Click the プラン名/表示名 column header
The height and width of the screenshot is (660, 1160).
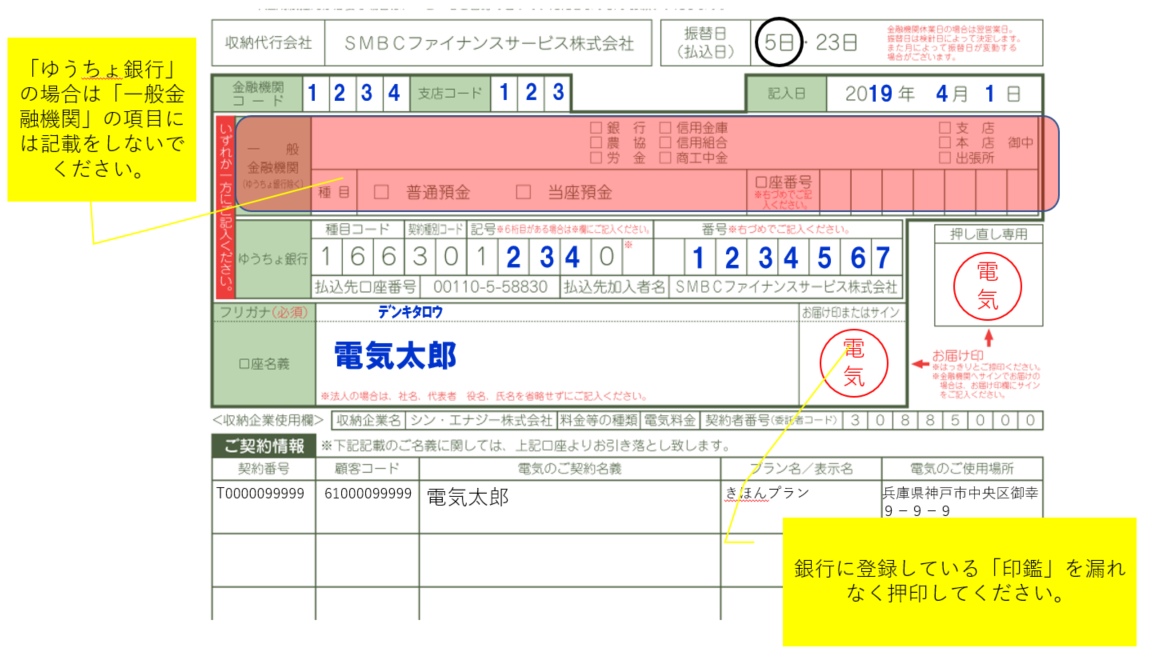tap(801, 469)
